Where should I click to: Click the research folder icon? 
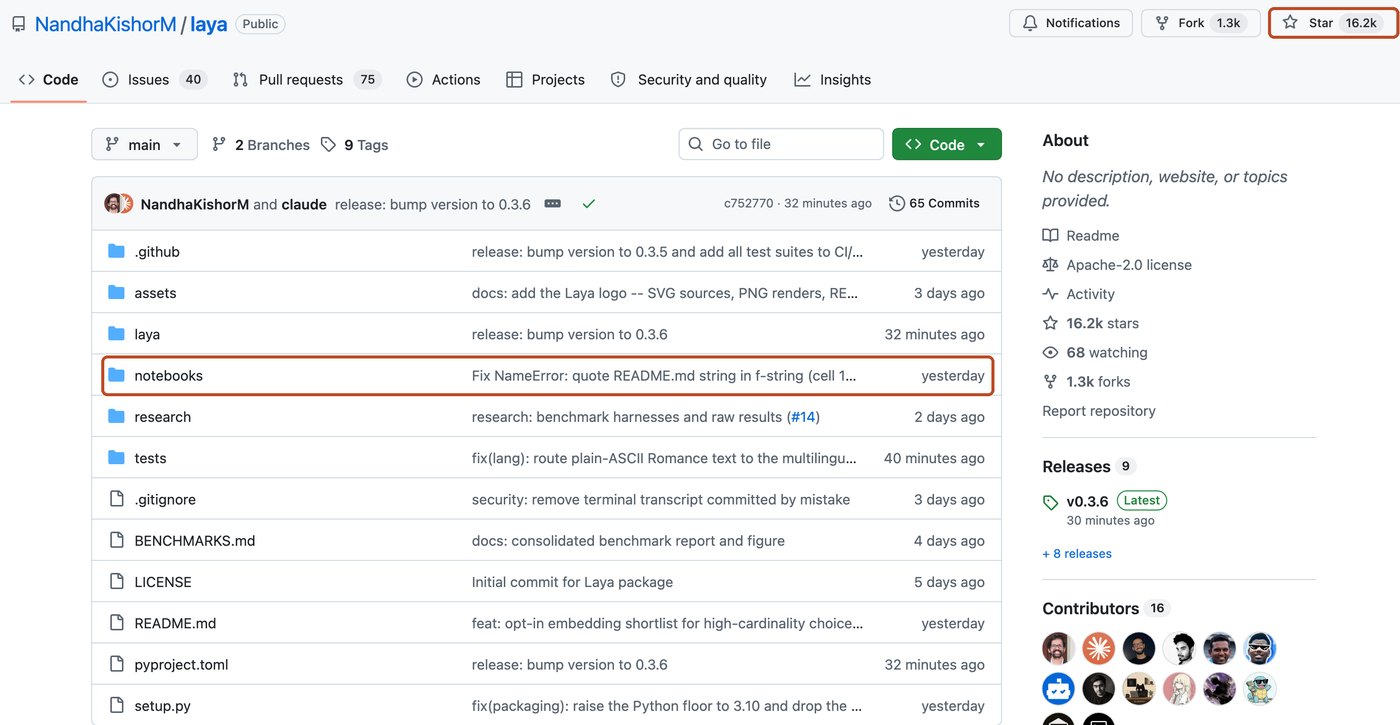116,417
